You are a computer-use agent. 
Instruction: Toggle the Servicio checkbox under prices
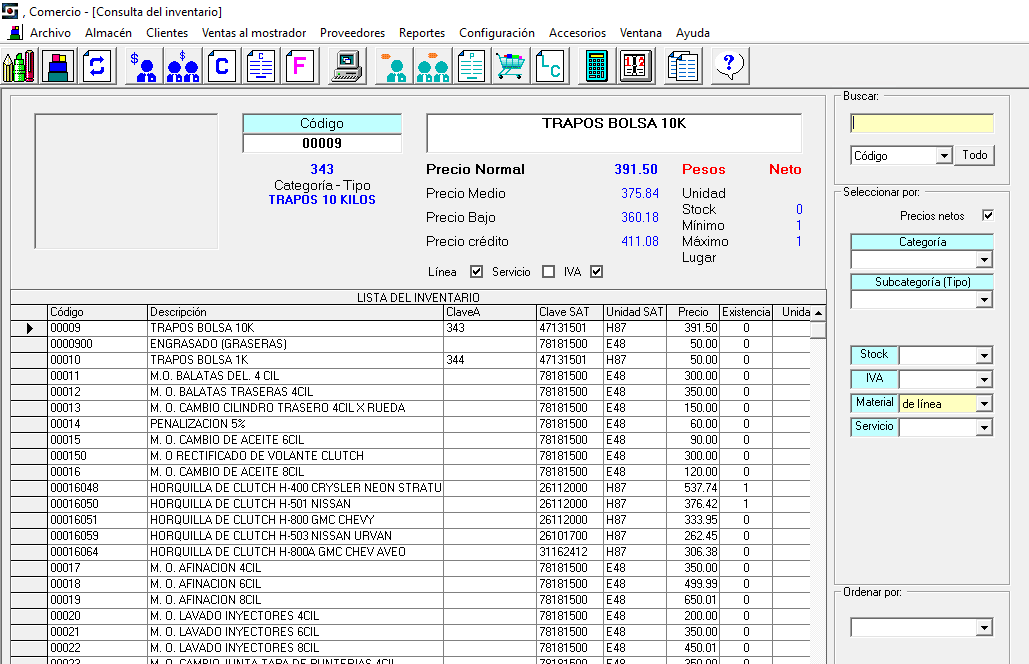pos(548,272)
